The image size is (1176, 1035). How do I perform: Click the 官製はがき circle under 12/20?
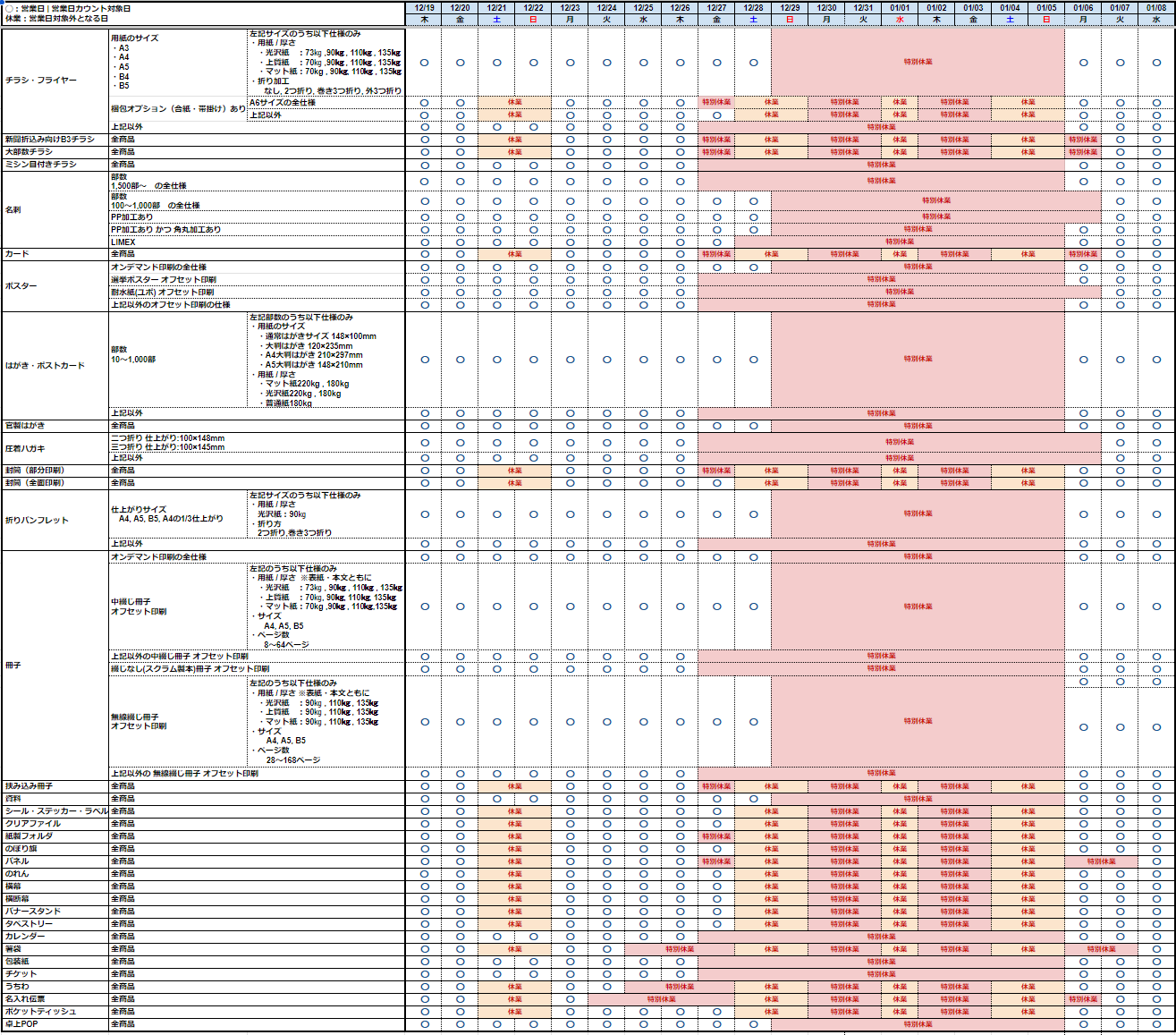tap(461, 426)
